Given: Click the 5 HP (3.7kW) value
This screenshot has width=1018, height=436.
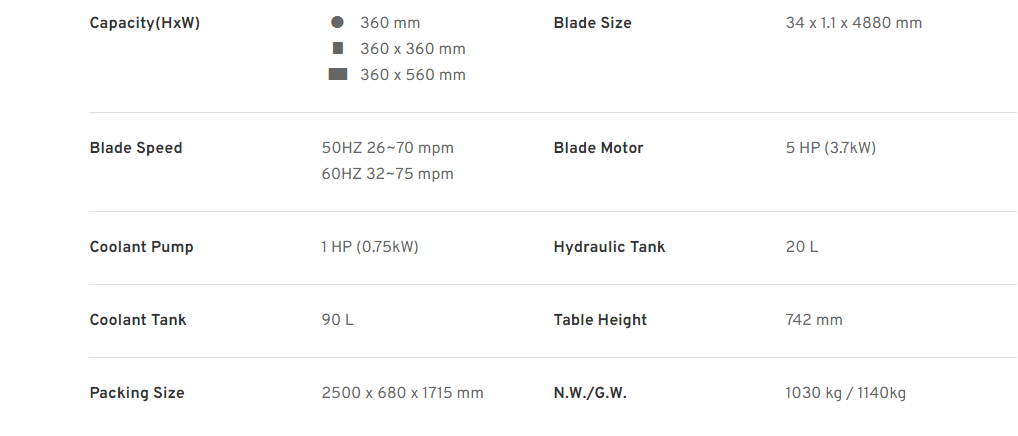Looking at the screenshot, I should (831, 148).
